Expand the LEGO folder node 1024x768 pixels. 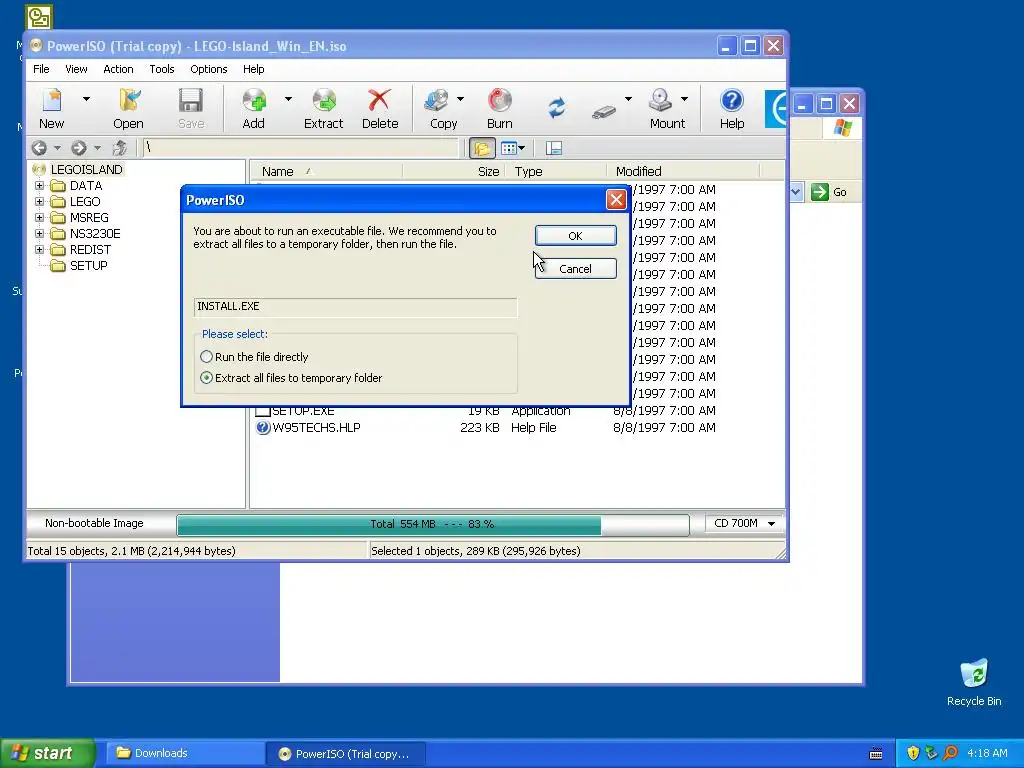[39, 202]
